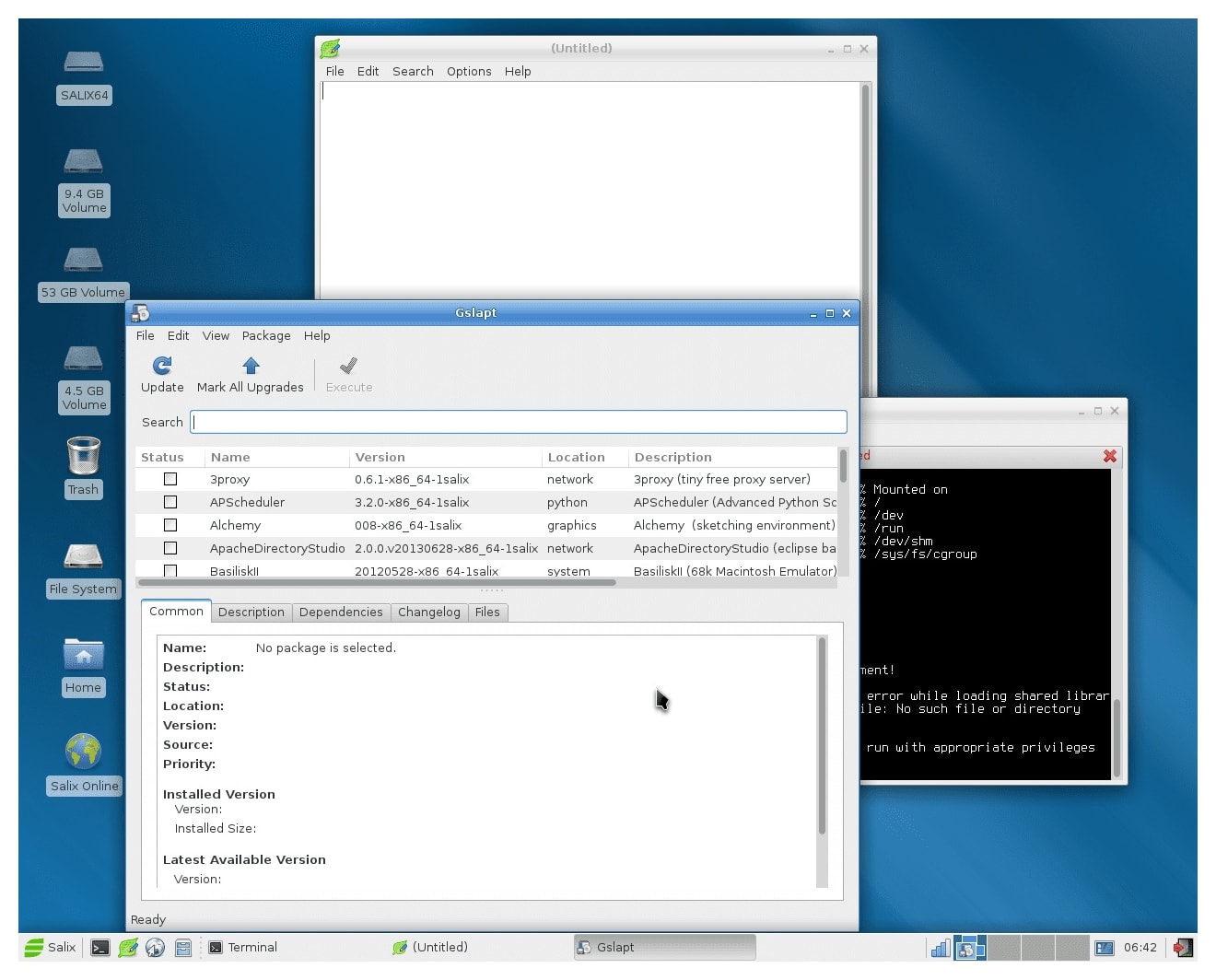Click the Gslapt taskbar button
Viewport: 1216px width, 980px height.
click(664, 947)
